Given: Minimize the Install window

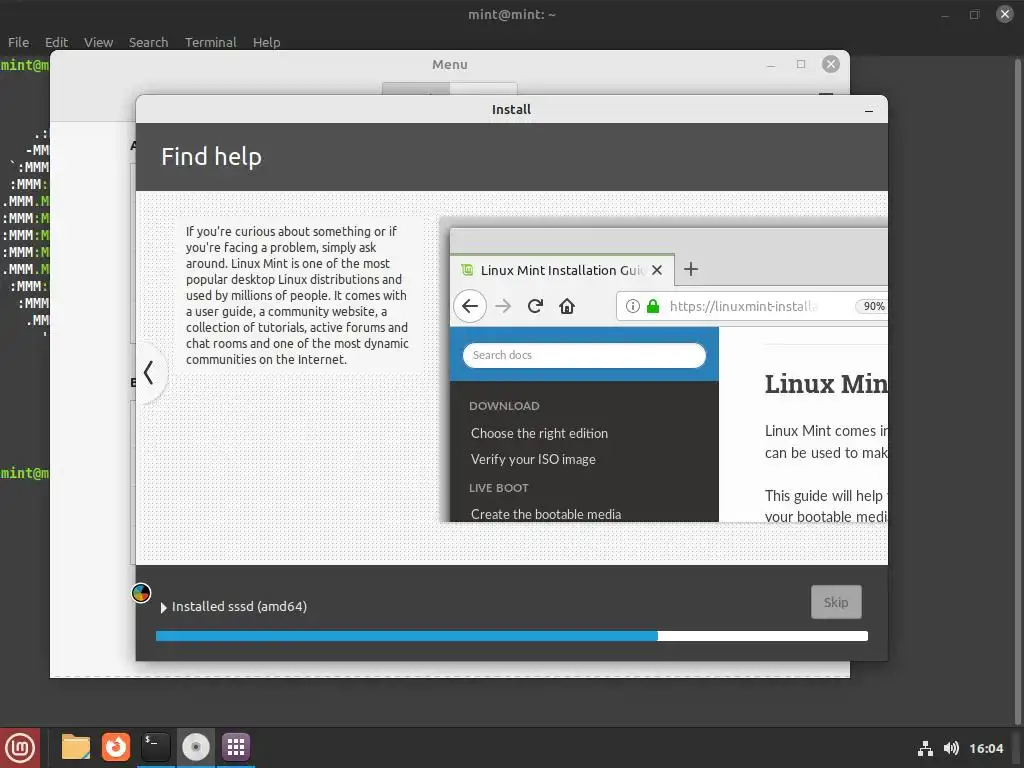Looking at the screenshot, I should coord(869,110).
